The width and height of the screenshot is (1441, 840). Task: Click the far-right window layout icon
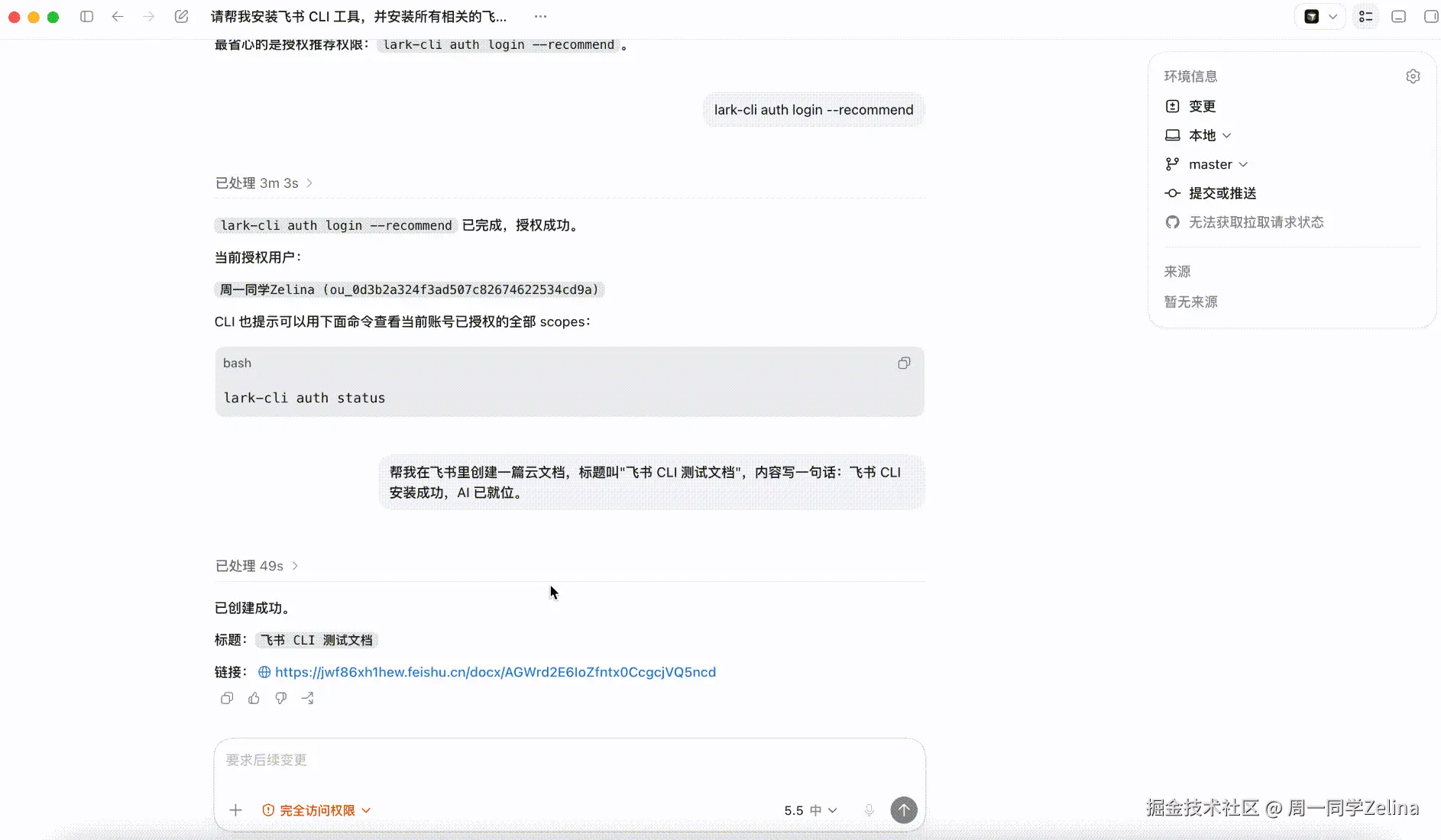[x=1431, y=16]
